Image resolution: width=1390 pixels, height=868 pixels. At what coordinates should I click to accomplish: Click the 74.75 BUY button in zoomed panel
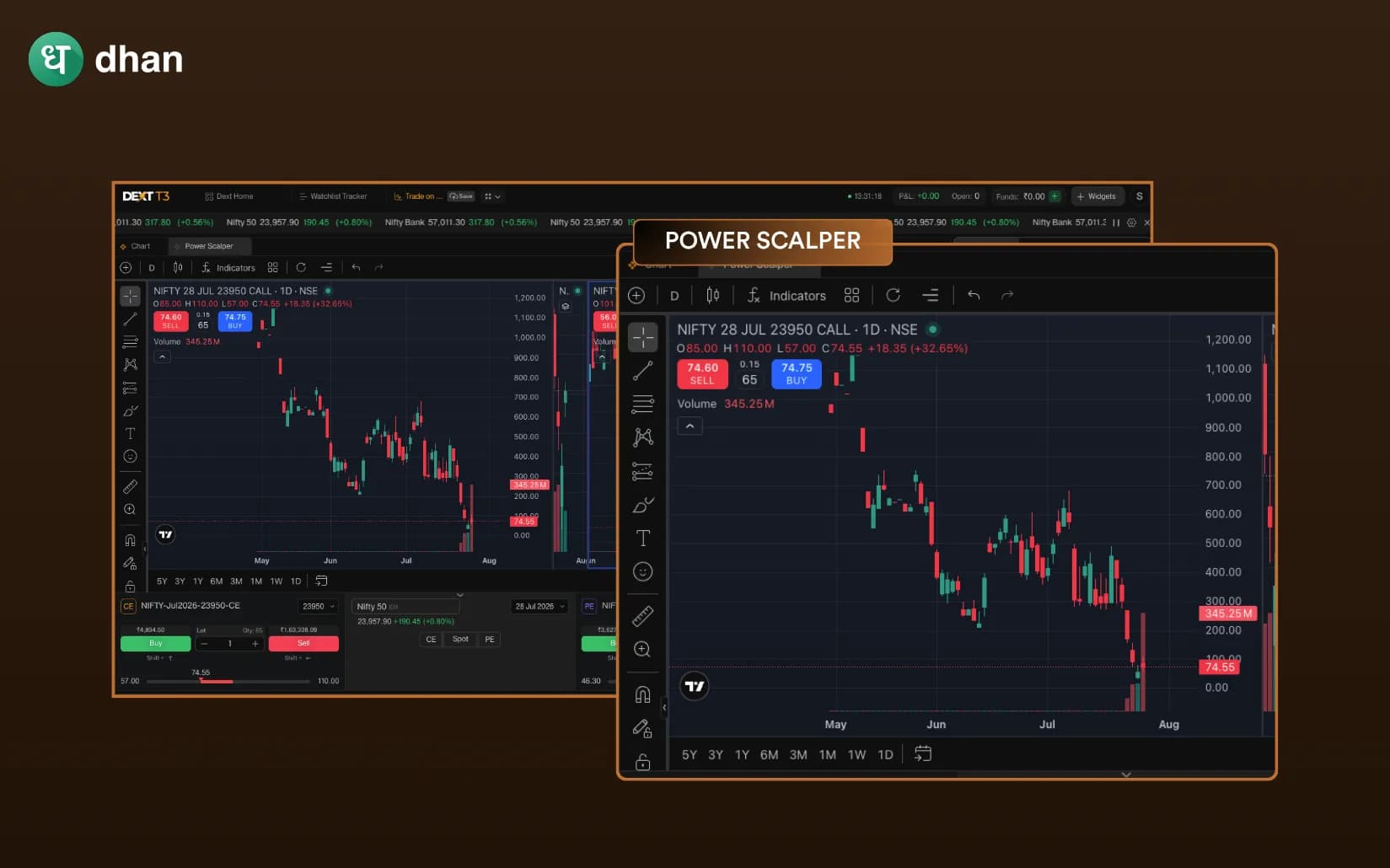coord(797,373)
